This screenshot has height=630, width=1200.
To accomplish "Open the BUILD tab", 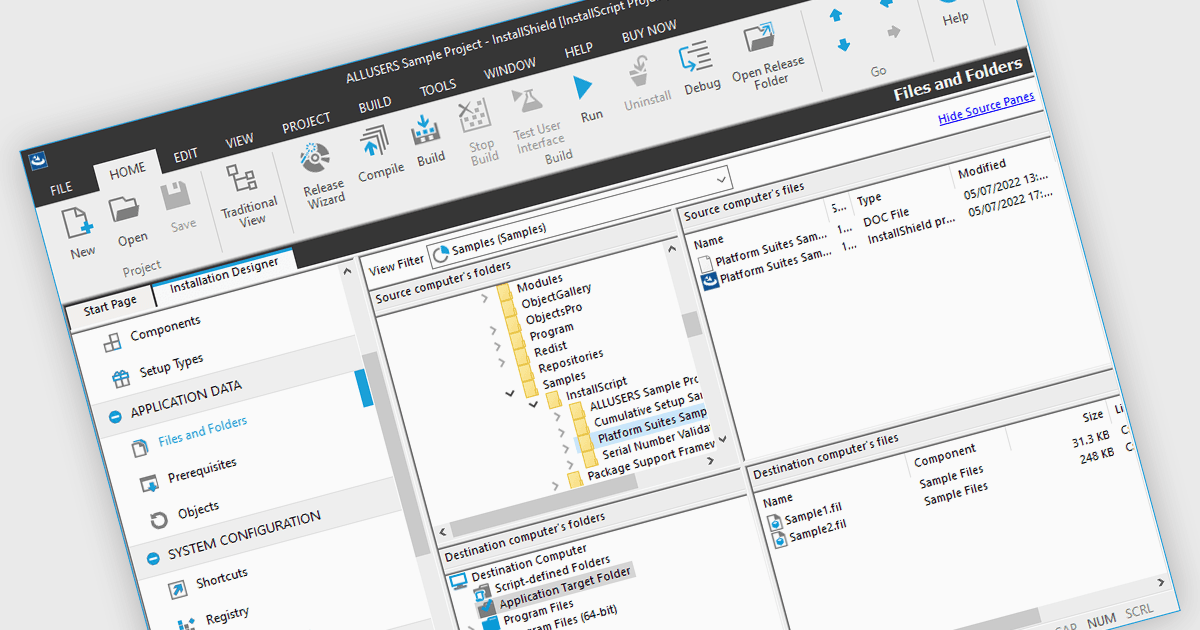I will point(375,104).
